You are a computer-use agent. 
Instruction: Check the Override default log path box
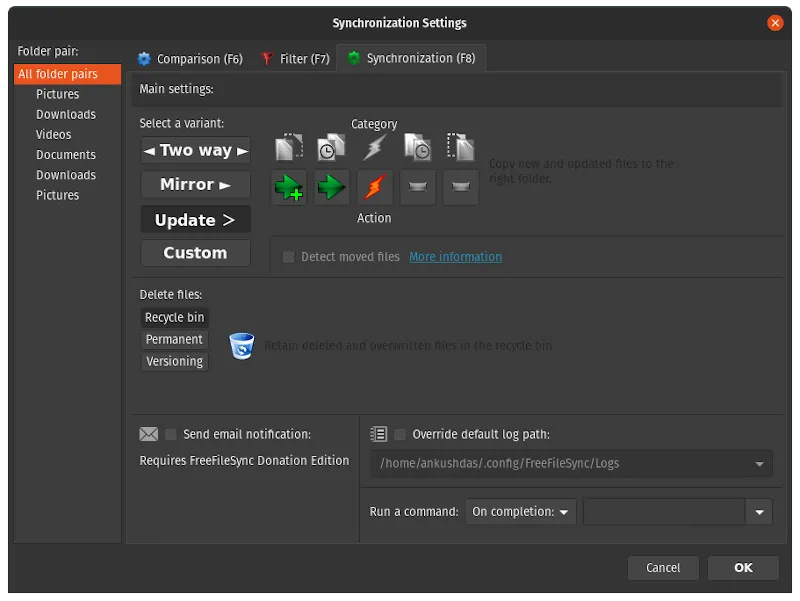tap(400, 434)
